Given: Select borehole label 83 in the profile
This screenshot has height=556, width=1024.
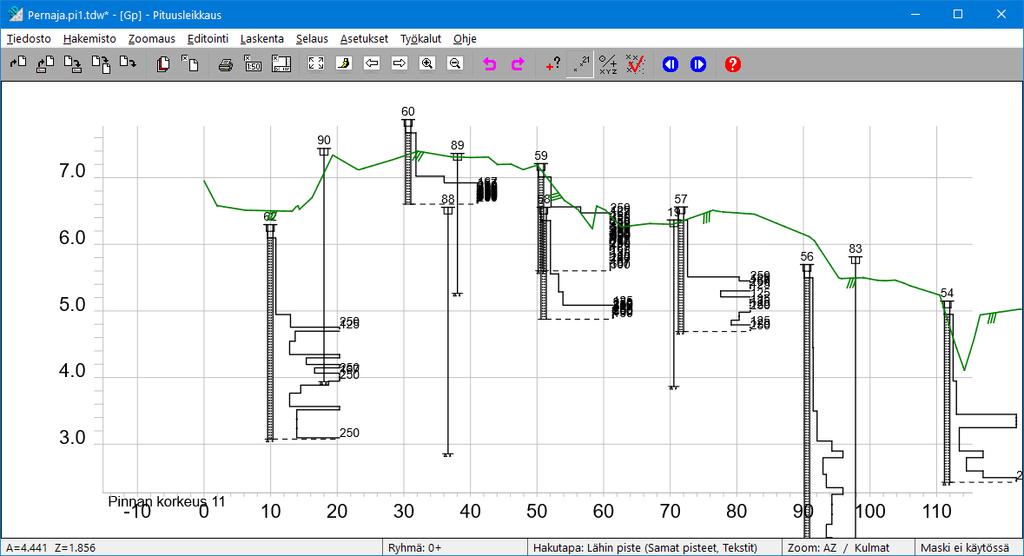Looking at the screenshot, I should click(x=856, y=249).
